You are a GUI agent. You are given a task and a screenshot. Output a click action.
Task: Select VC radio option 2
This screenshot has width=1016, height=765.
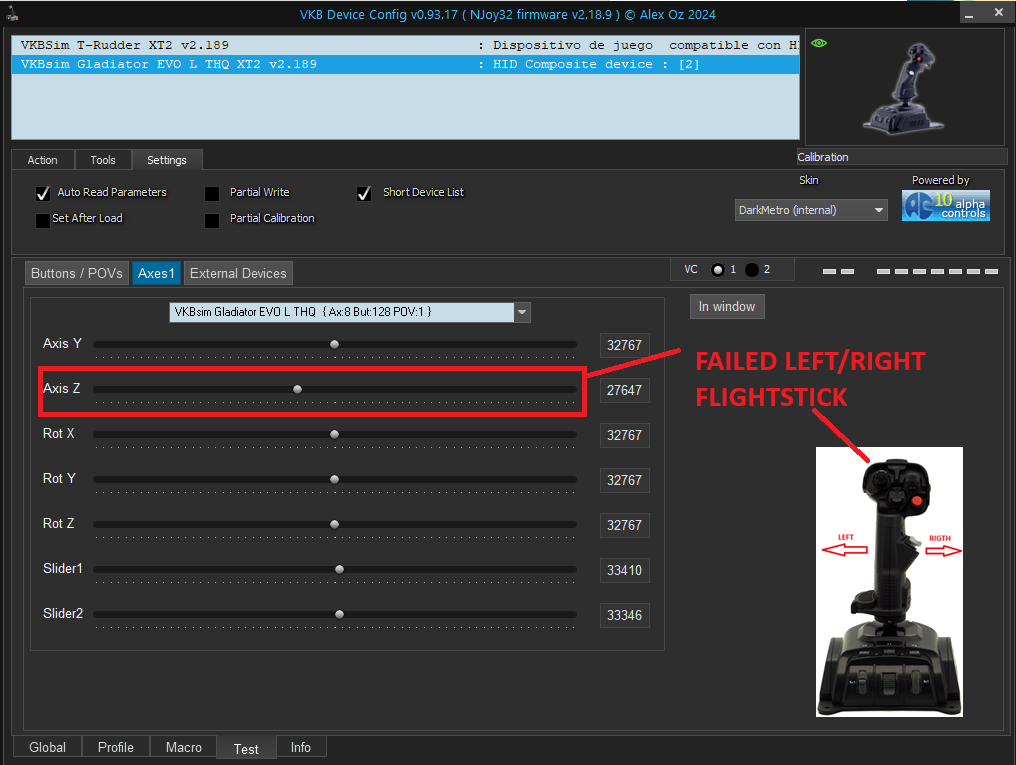(752, 269)
